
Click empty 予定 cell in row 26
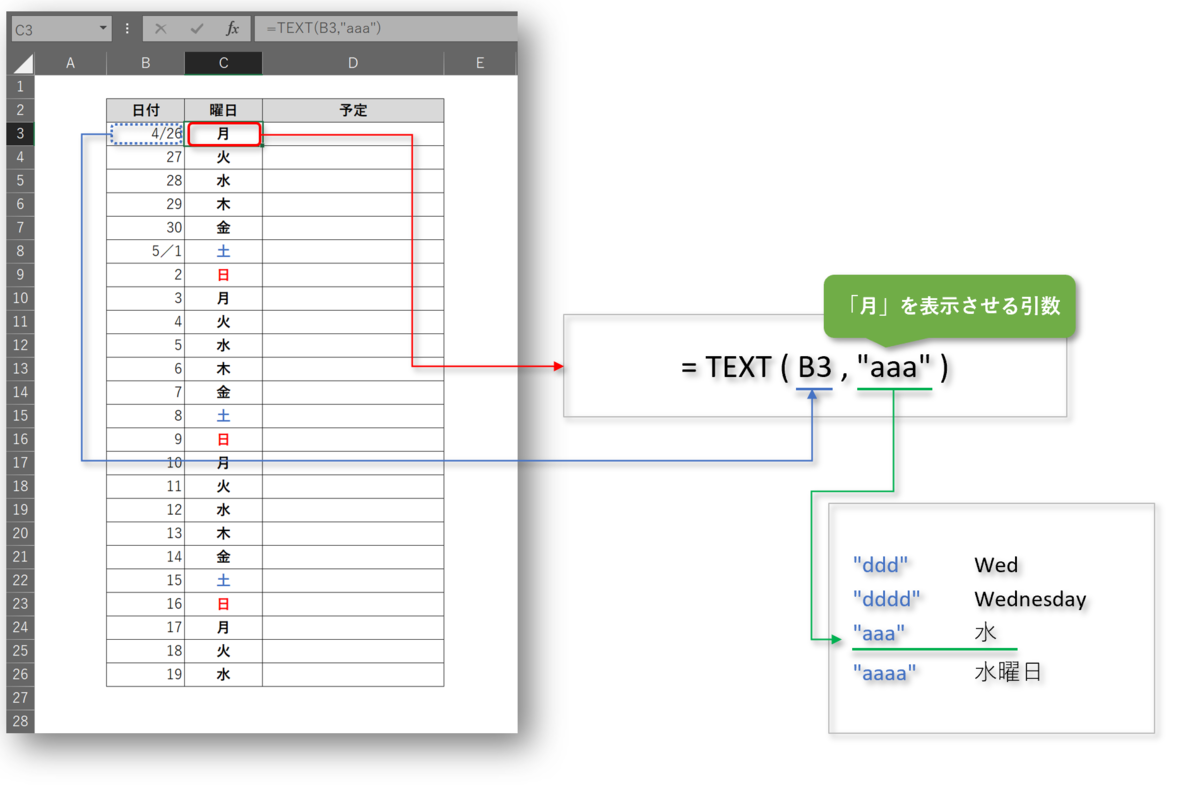tap(353, 674)
